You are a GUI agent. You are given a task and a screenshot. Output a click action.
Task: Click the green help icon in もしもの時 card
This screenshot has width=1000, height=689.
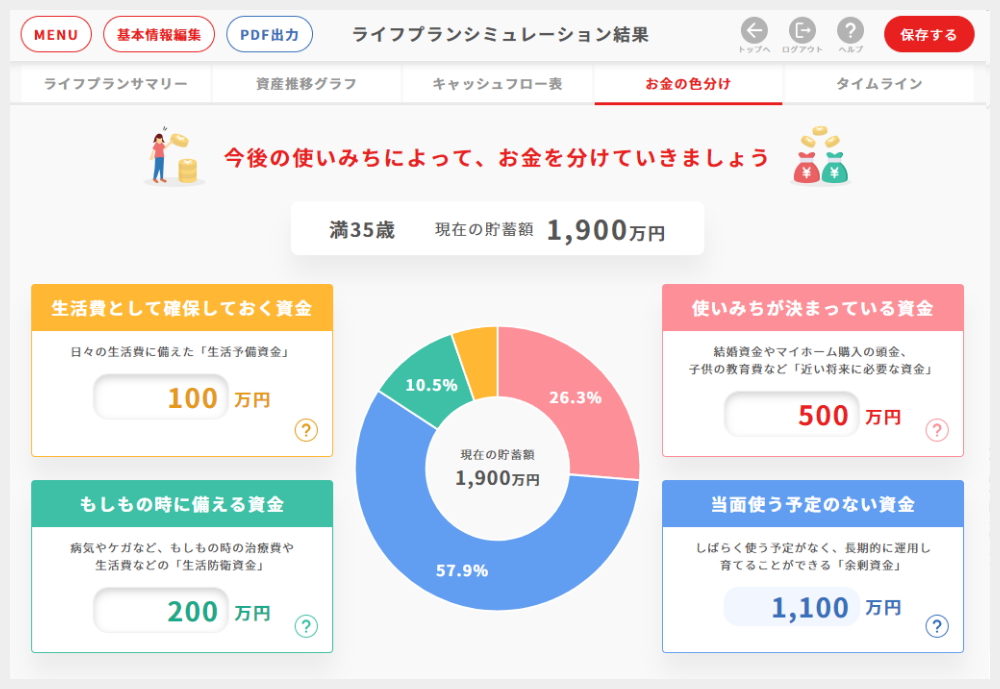click(x=306, y=626)
